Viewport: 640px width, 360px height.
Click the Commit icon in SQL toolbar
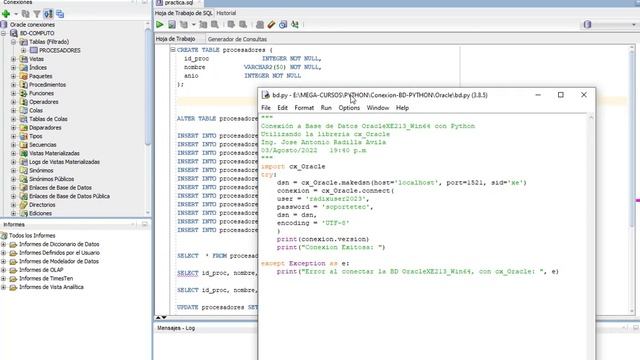[x=231, y=24]
